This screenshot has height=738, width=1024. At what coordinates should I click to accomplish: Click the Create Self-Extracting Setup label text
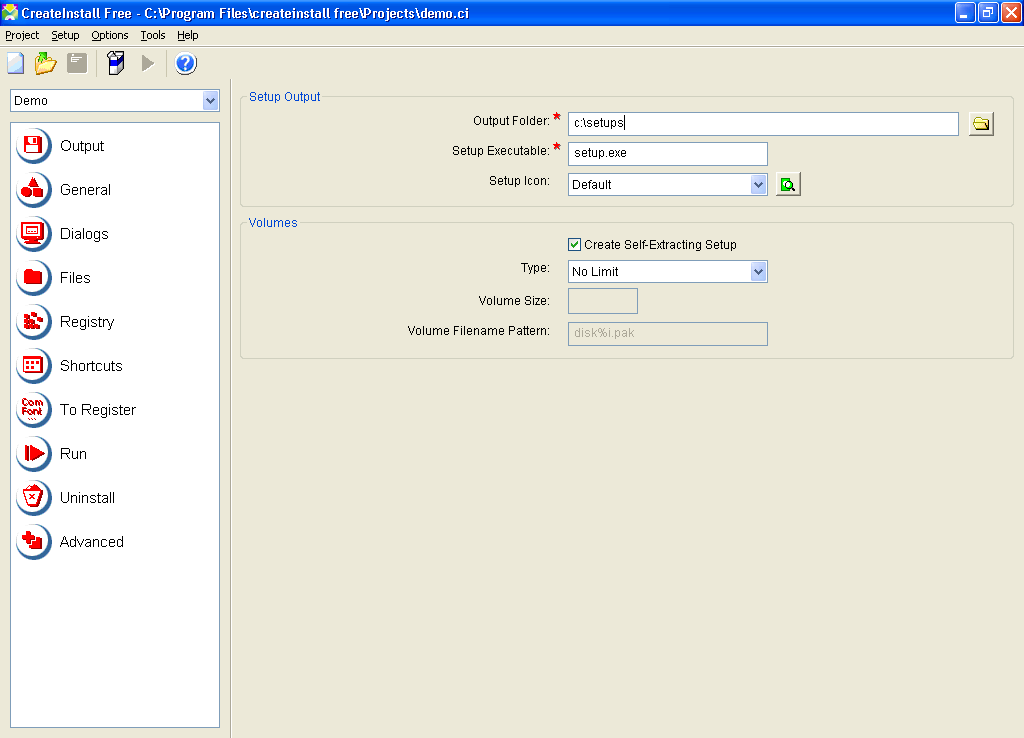click(660, 244)
